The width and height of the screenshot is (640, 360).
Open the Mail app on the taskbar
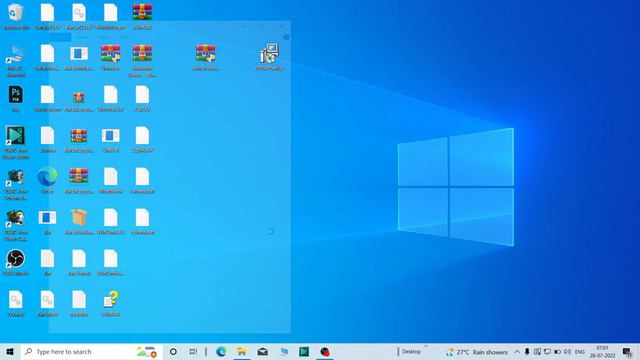click(x=262, y=351)
